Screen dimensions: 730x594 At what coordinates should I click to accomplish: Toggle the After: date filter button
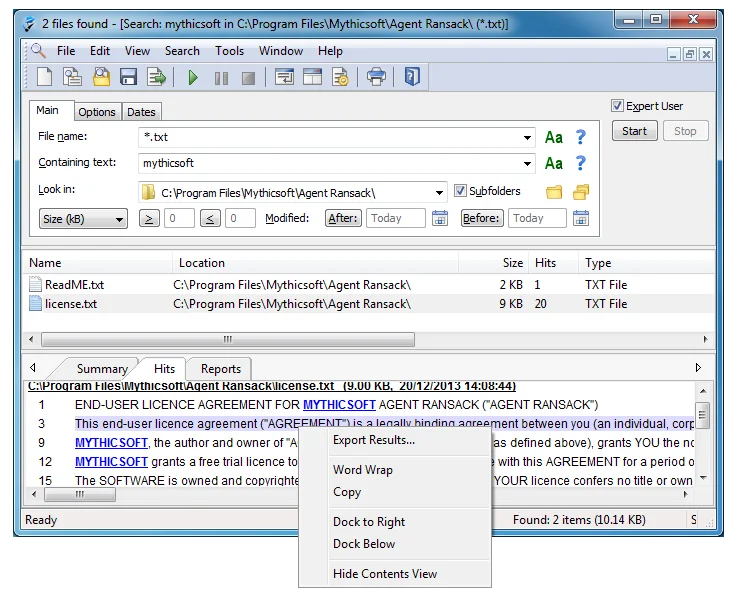tap(343, 218)
